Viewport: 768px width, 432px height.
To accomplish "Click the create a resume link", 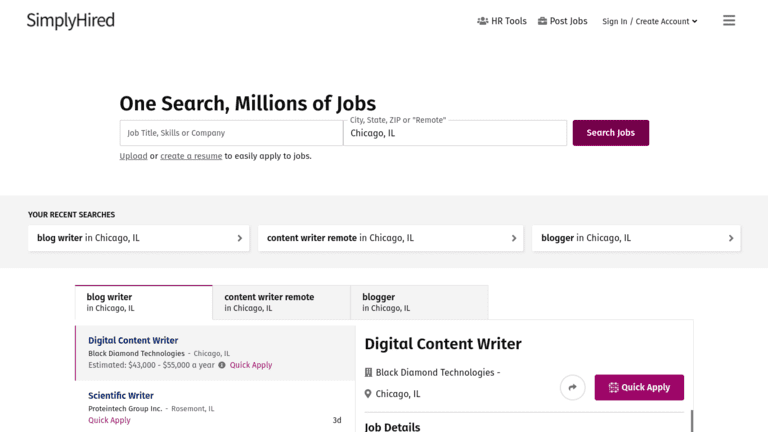I will (x=191, y=156).
